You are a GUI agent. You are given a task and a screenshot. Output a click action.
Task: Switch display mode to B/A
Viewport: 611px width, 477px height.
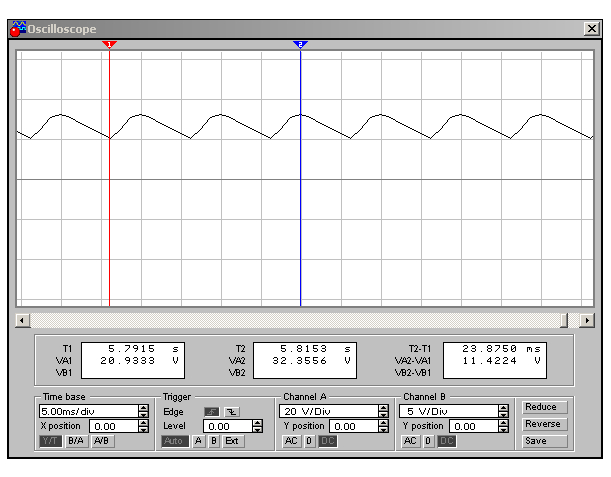[76, 441]
